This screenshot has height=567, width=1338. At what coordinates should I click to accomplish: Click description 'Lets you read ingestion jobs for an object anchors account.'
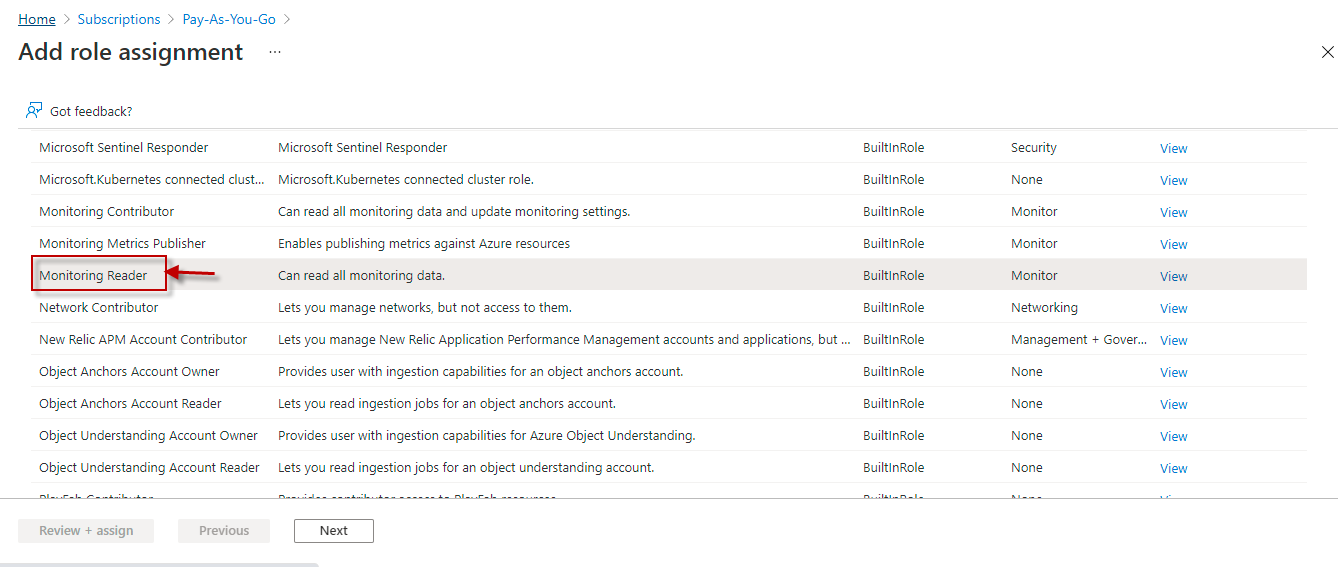click(x=447, y=403)
